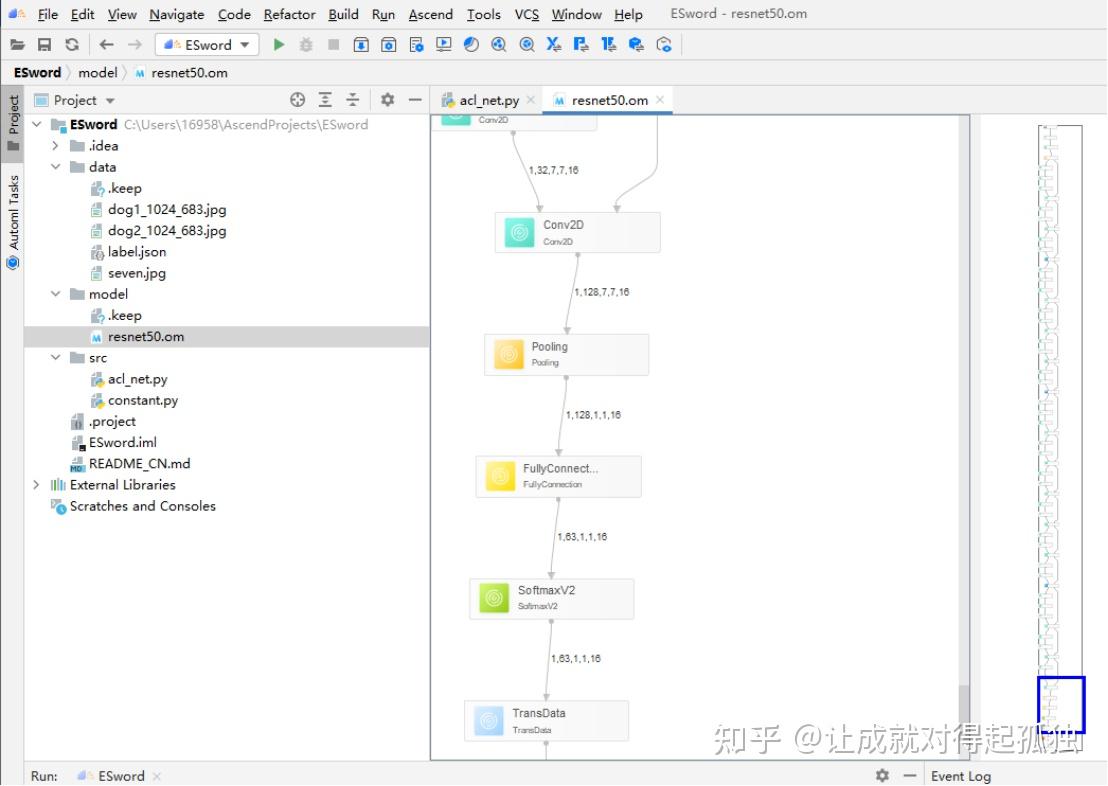Open the Ascend menu
This screenshot has width=1108, height=786.
(x=430, y=14)
